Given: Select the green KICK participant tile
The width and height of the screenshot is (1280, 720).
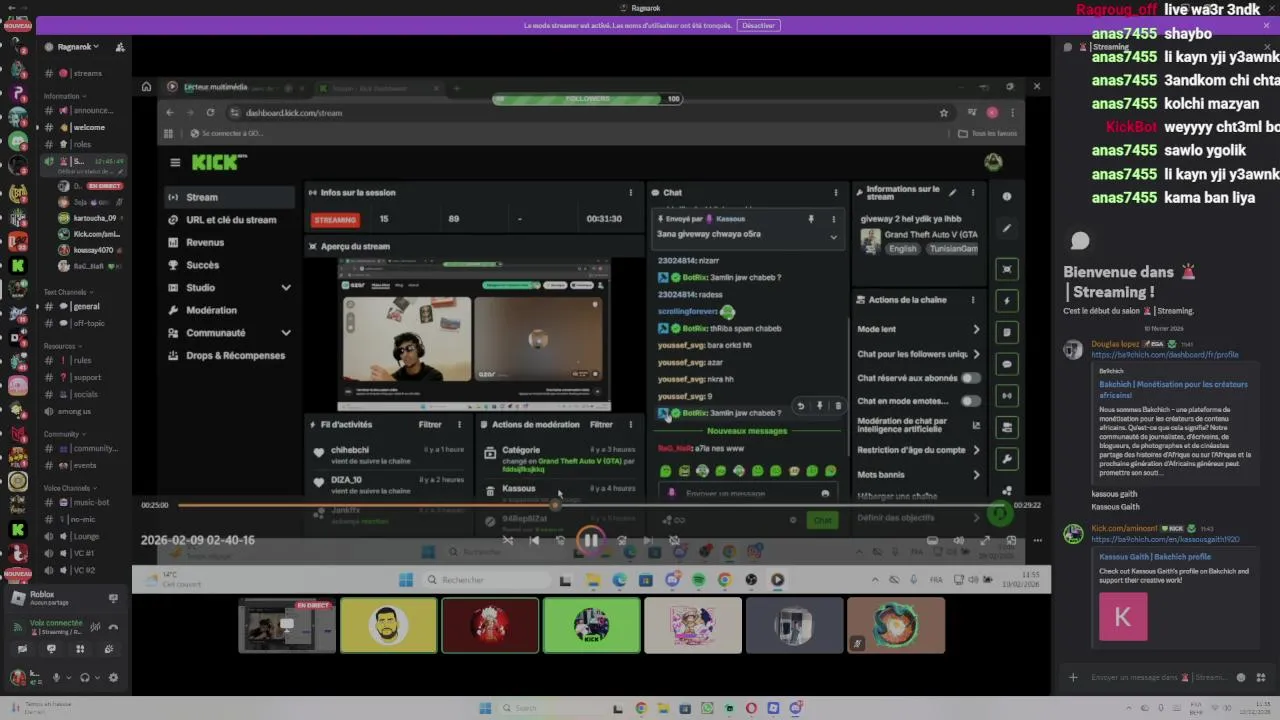Looking at the screenshot, I should [x=591, y=626].
